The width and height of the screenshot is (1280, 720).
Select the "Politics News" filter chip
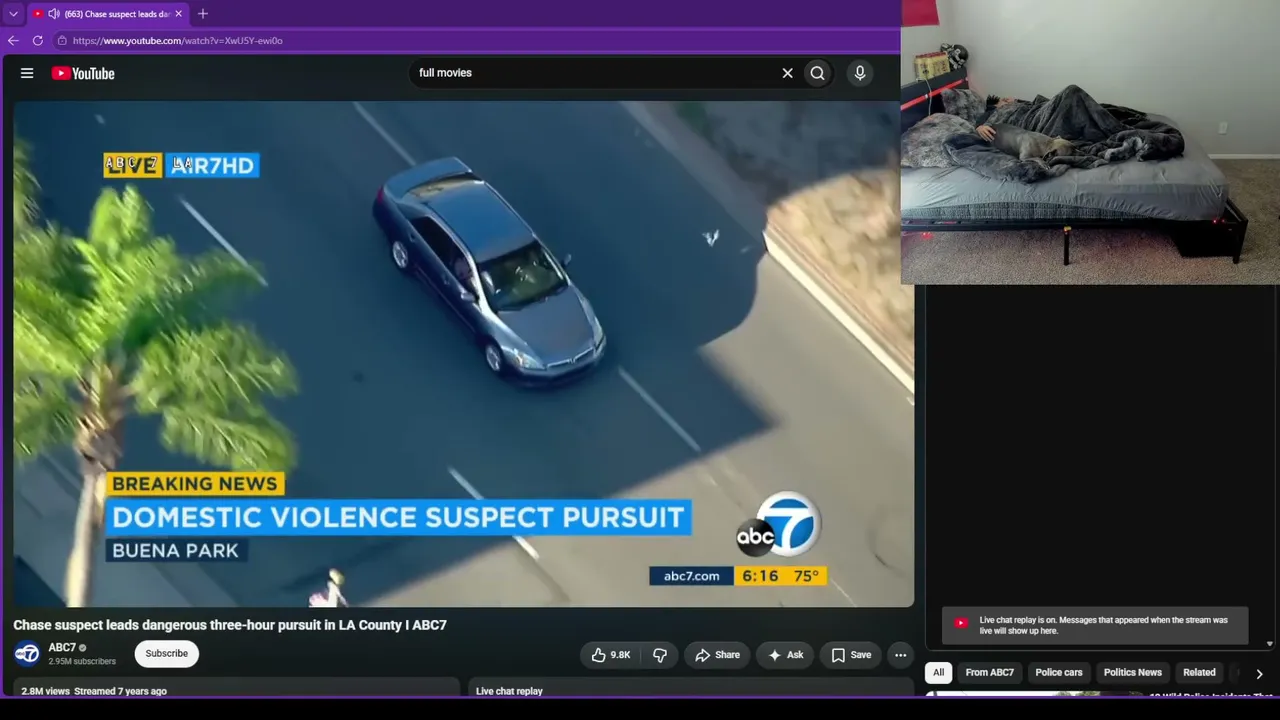[1133, 673]
